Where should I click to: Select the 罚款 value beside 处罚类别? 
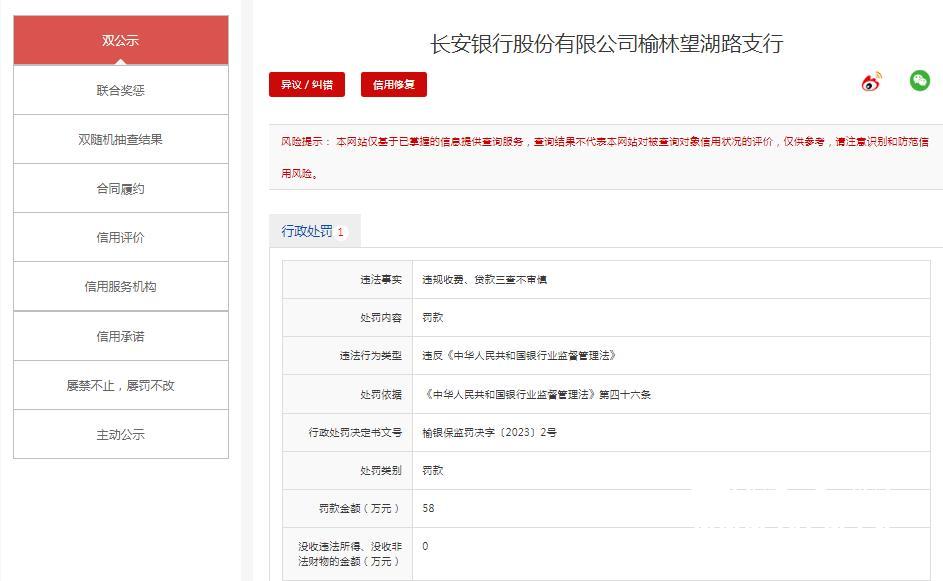click(x=432, y=470)
